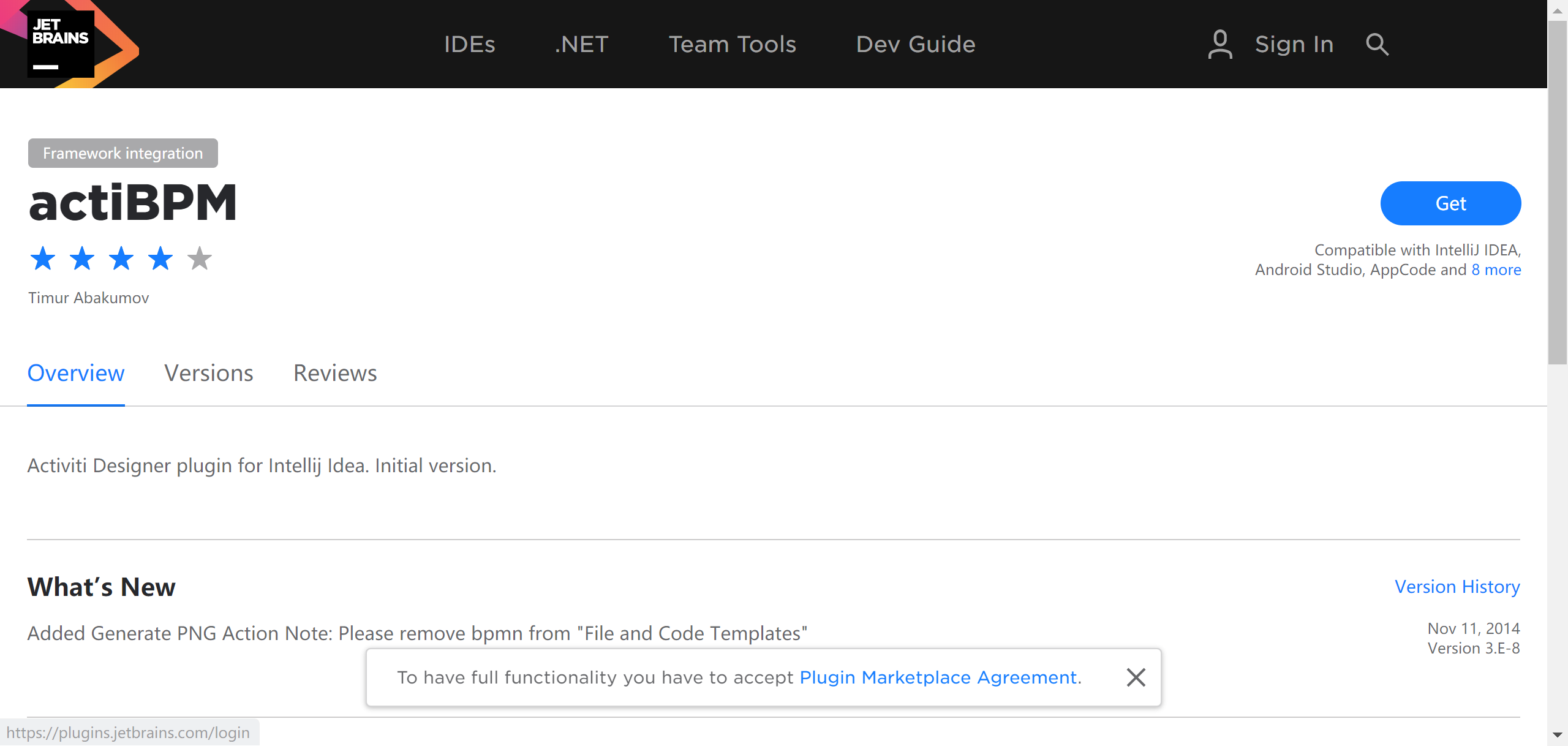Viewport: 1568px width, 746px height.
Task: Rate the plugin three stars
Action: click(x=121, y=258)
